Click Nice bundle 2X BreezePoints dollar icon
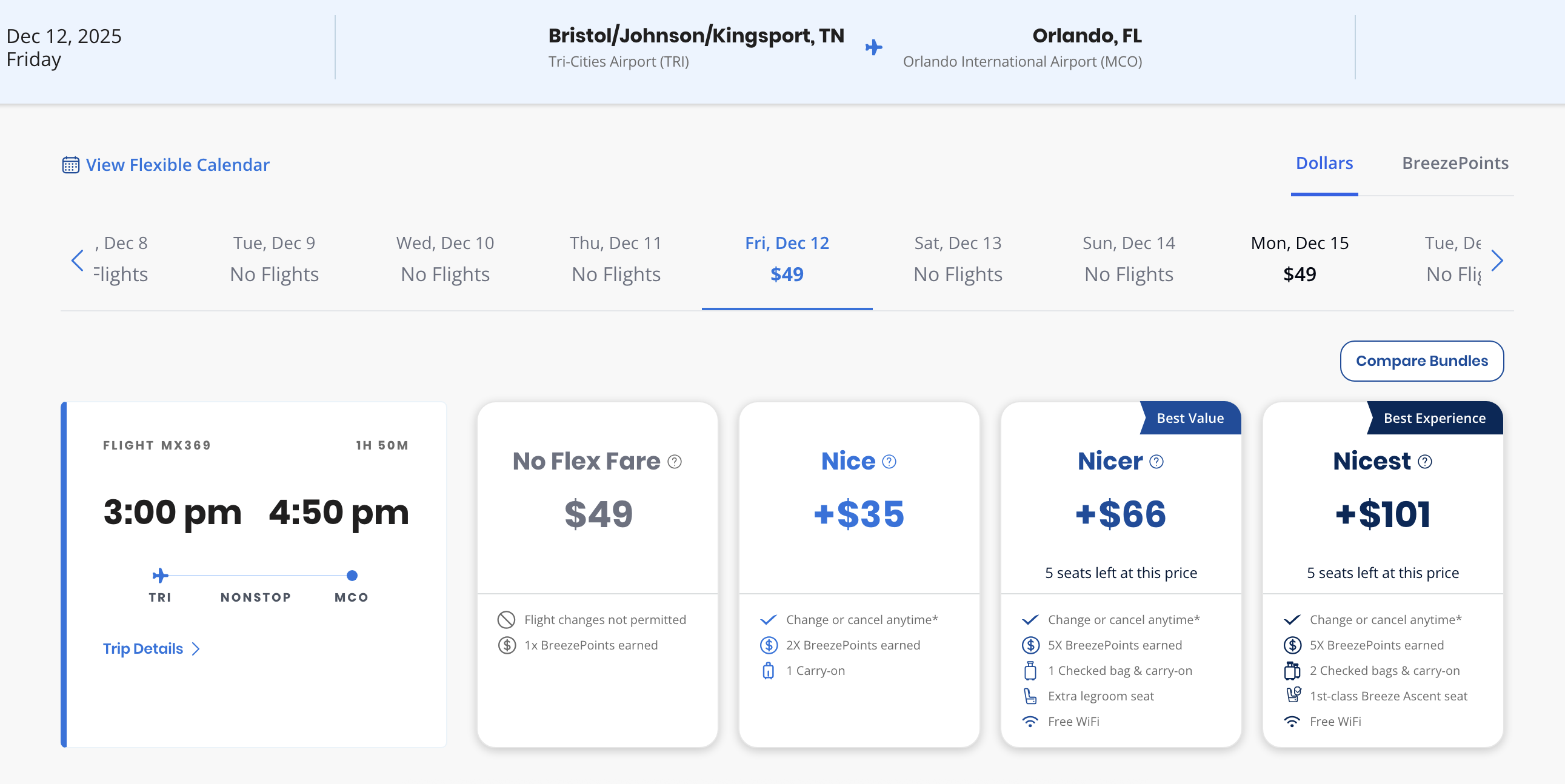This screenshot has height=784, width=1565. pyautogui.click(x=769, y=645)
